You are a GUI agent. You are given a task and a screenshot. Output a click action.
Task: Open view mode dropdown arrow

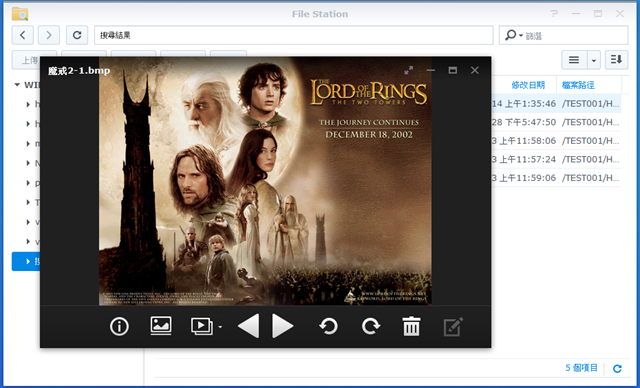594,60
